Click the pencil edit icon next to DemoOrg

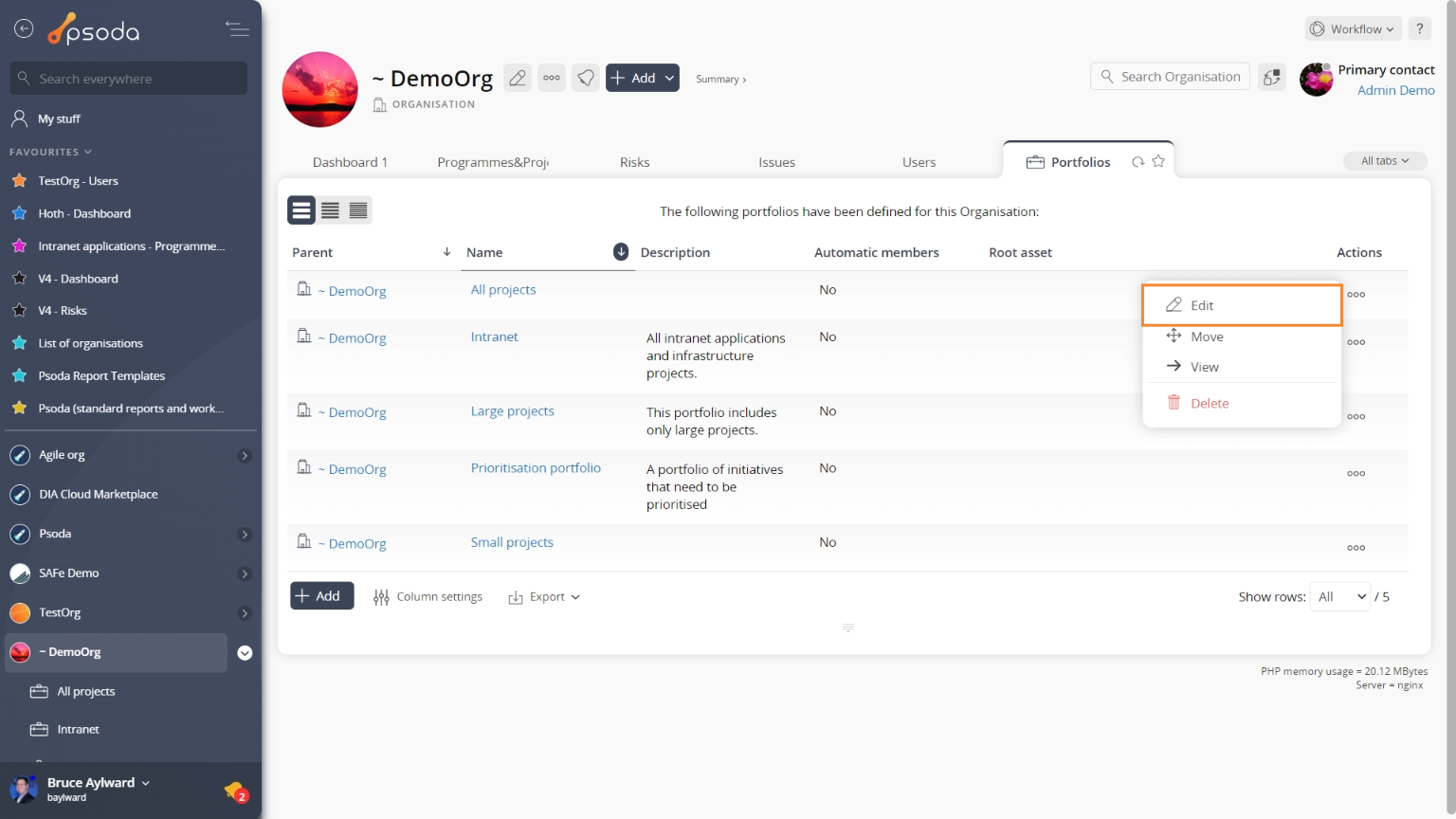[518, 78]
